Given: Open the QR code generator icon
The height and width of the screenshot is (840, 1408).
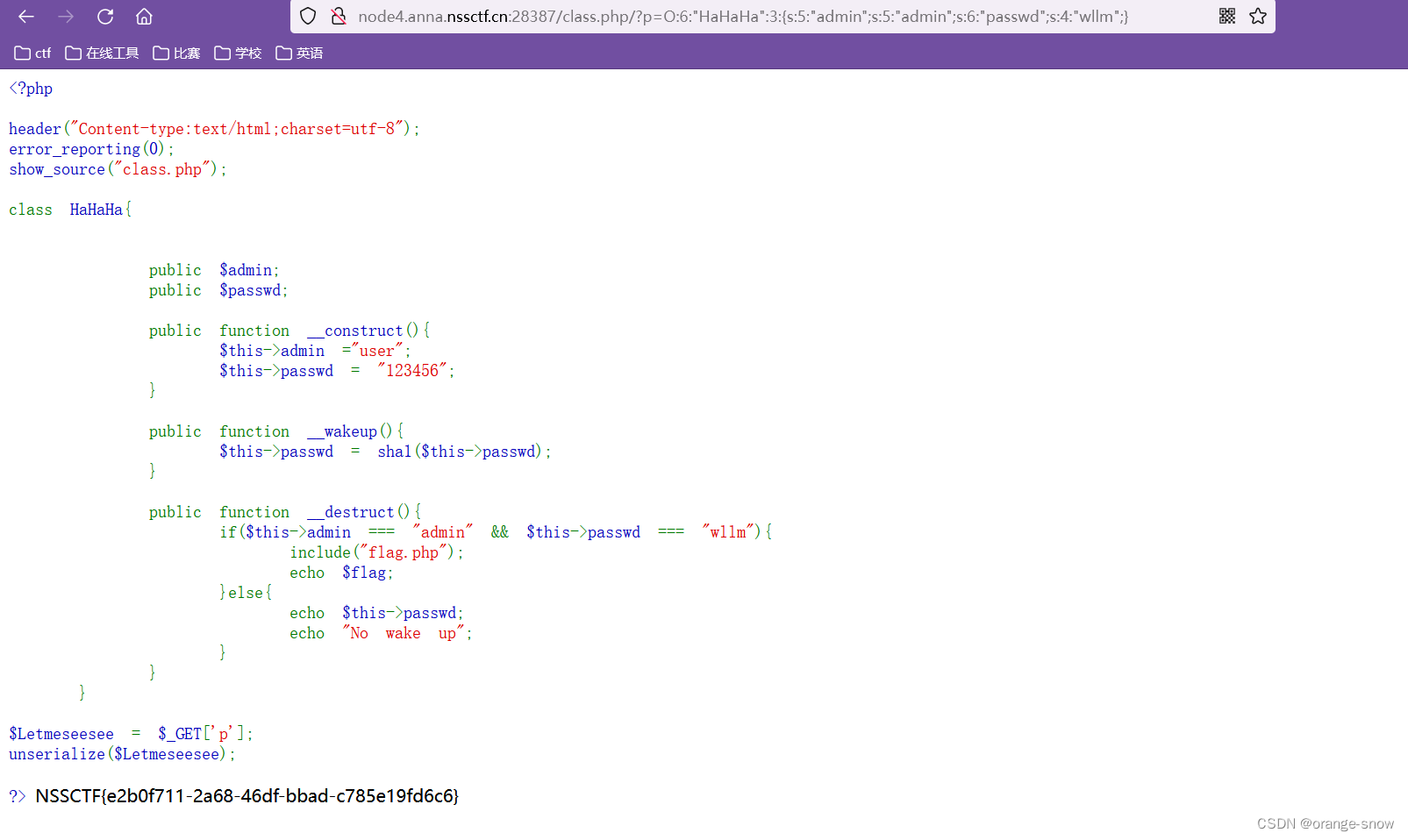Looking at the screenshot, I should 1227,16.
